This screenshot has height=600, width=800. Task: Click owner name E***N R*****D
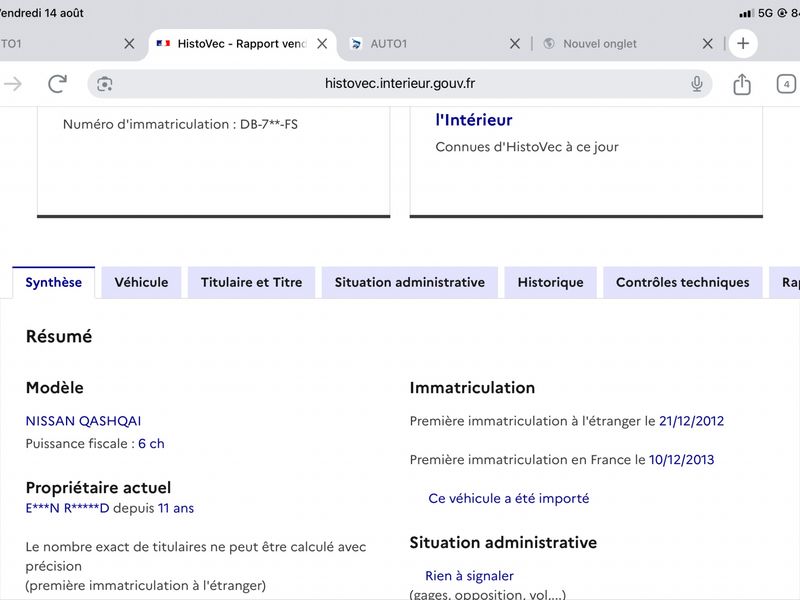(x=67, y=508)
